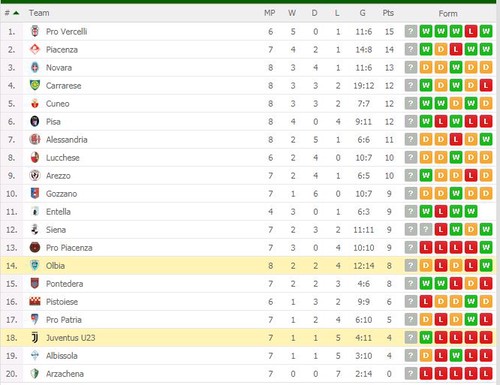Click the Team column header
The image size is (500, 385).
pos(39,13)
